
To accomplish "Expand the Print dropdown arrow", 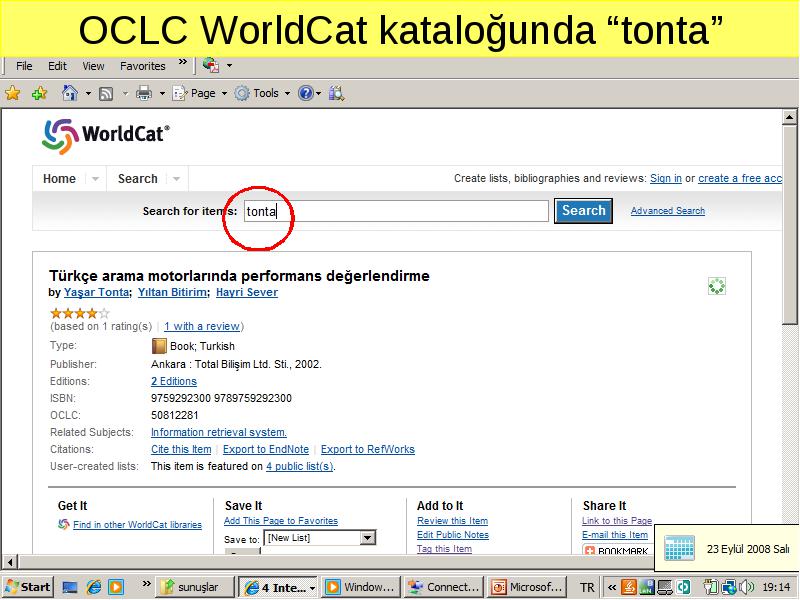I will click(x=162, y=93).
